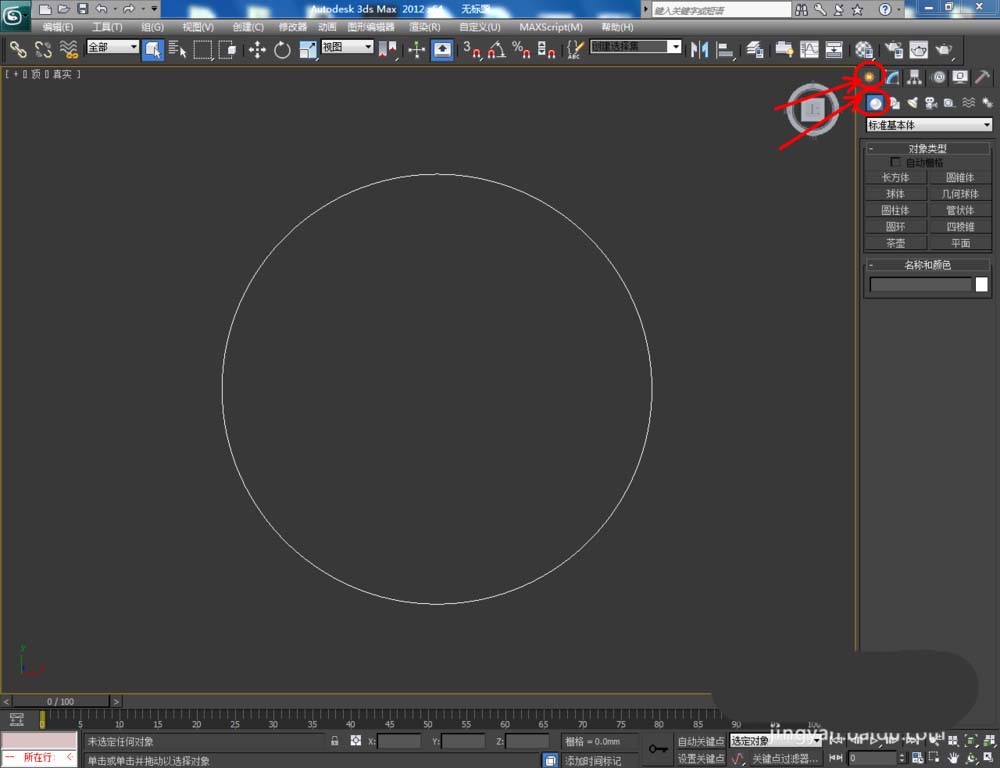Open the Hierarchy command panel tab
This screenshot has width=1000, height=768.
click(915, 77)
